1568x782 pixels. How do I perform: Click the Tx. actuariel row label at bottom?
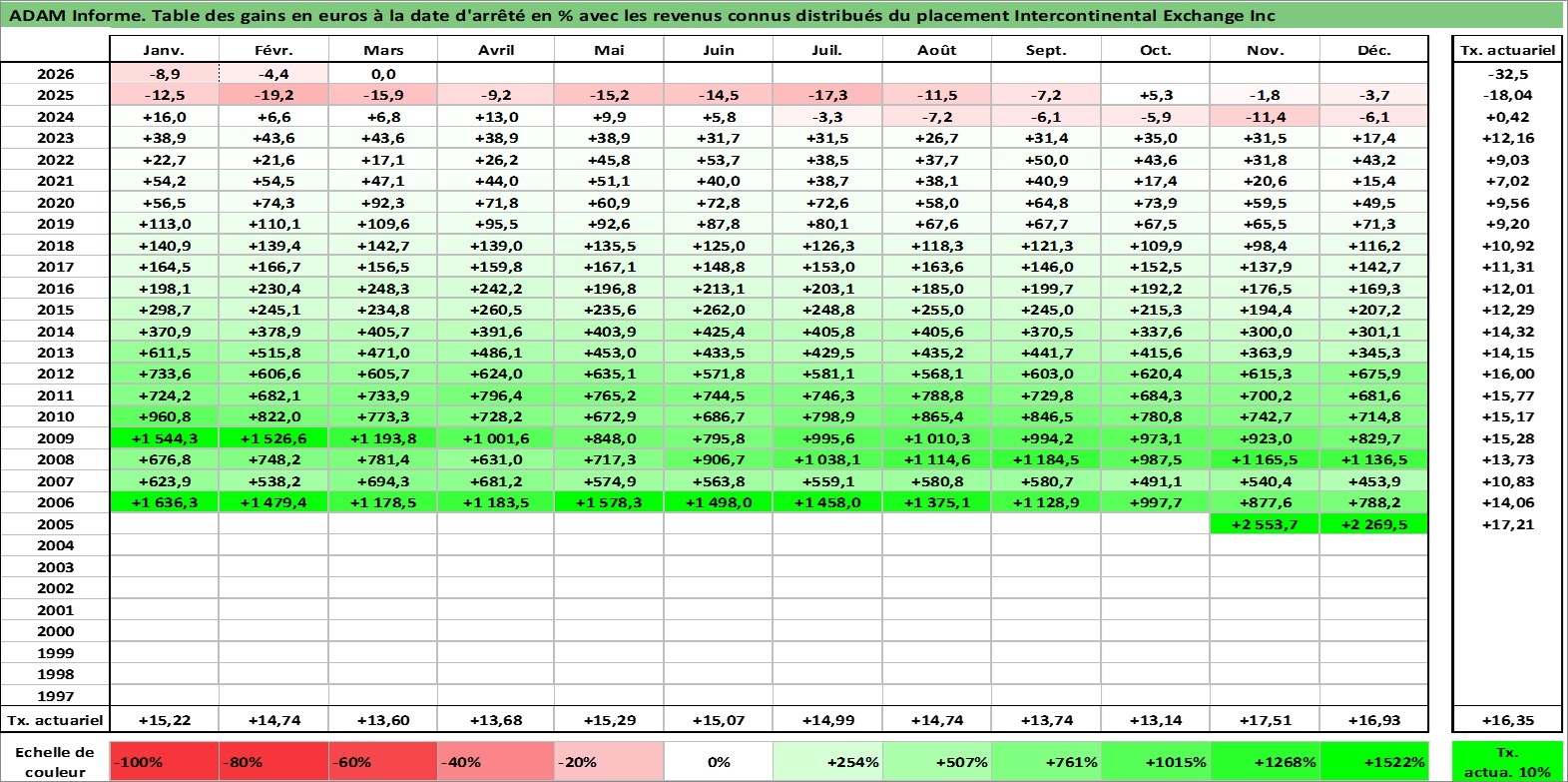pos(55,720)
